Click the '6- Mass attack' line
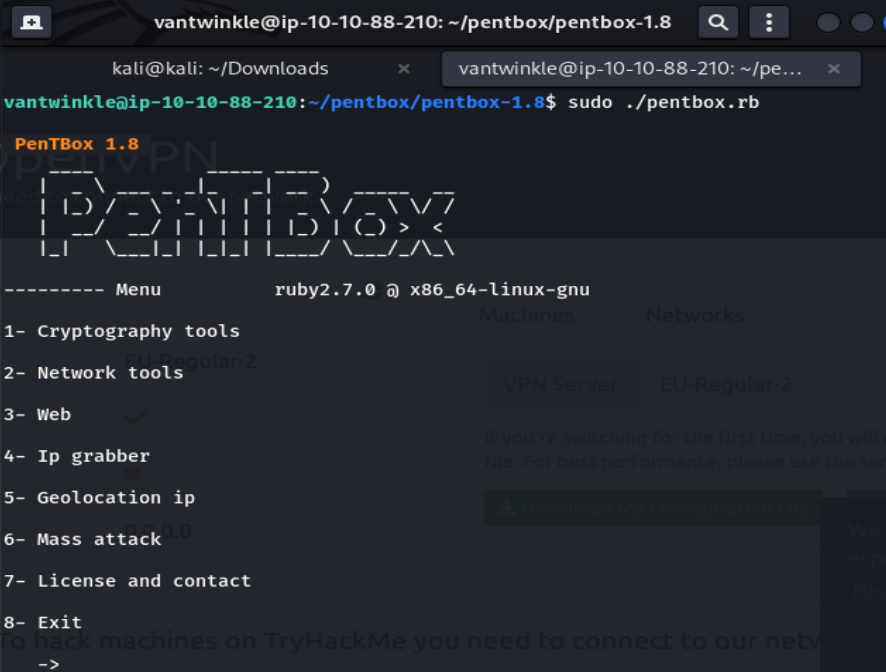886x672 pixels. coord(82,540)
